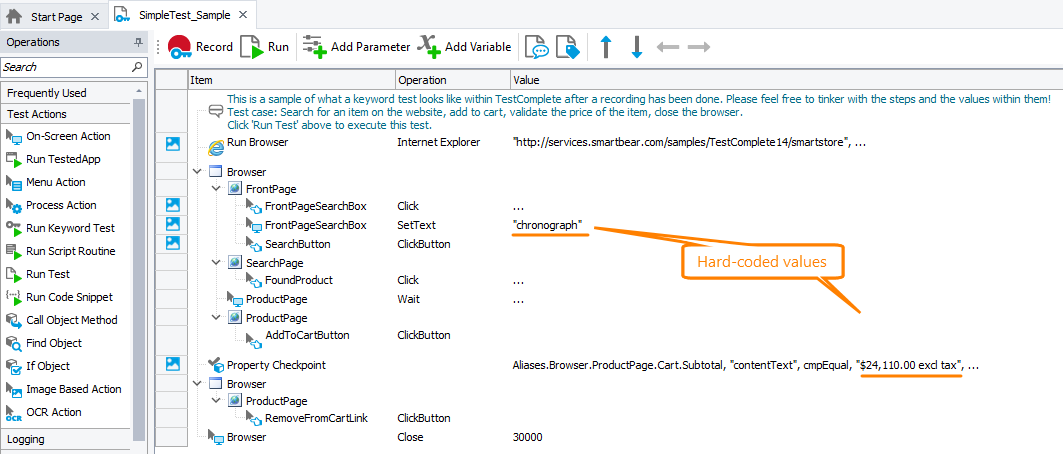Viewport: 1063px width, 454px height.
Task: Open the Frequently Used category
Action: [47, 93]
